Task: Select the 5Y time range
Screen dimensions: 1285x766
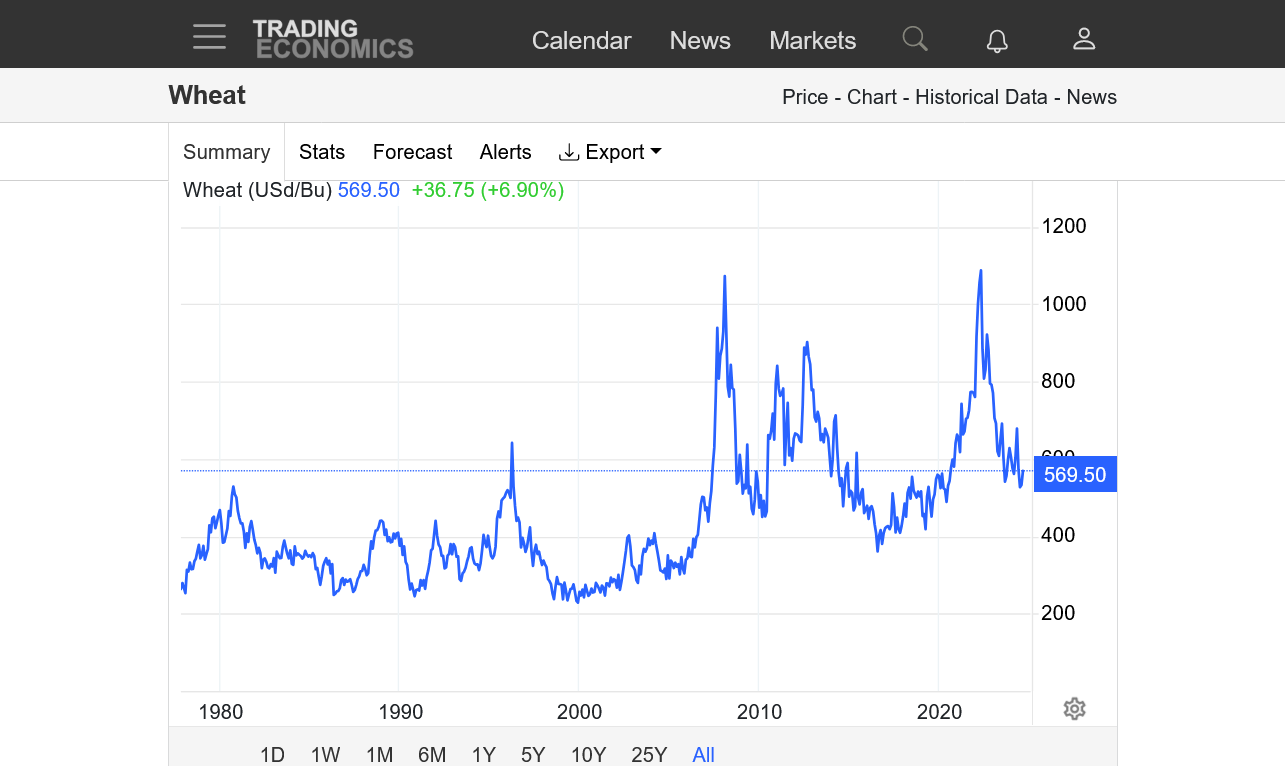Action: (532, 754)
